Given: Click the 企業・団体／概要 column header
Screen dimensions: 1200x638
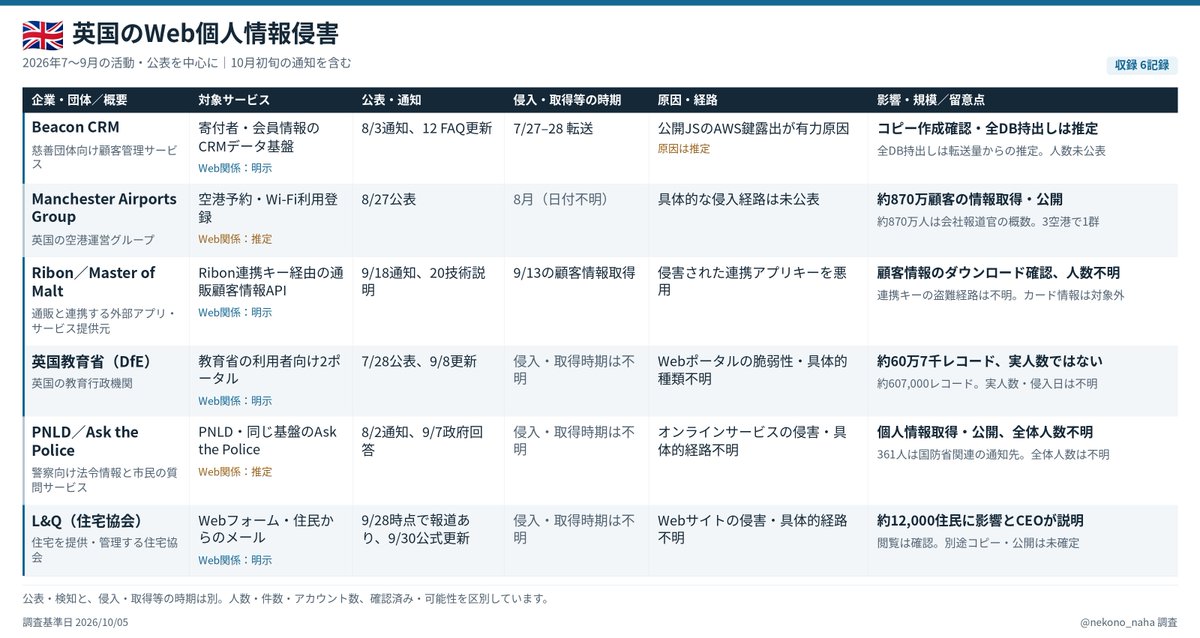Looking at the screenshot, I should [x=80, y=100].
